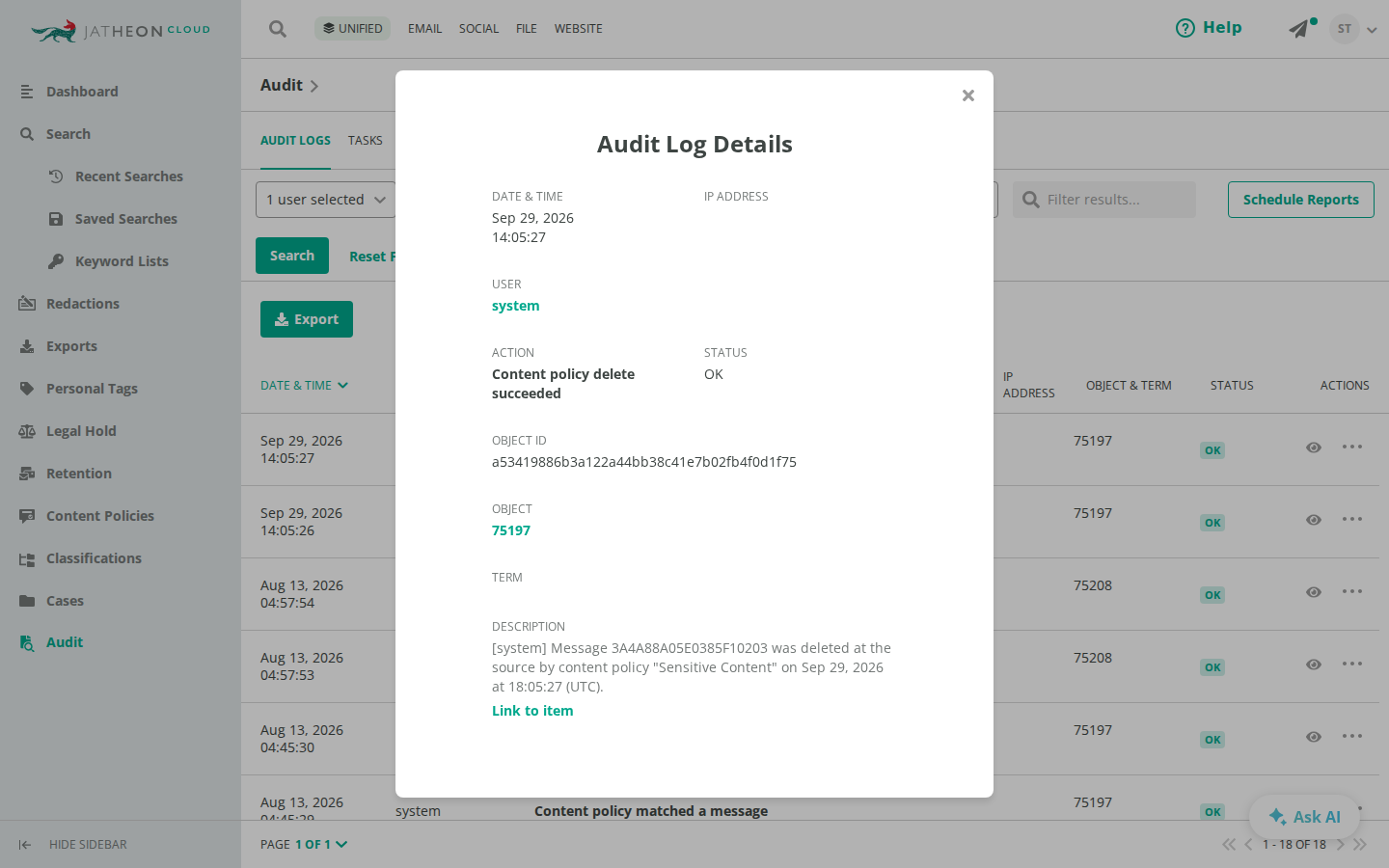Click the Help question mark icon
1389x868 pixels.
(x=1185, y=28)
